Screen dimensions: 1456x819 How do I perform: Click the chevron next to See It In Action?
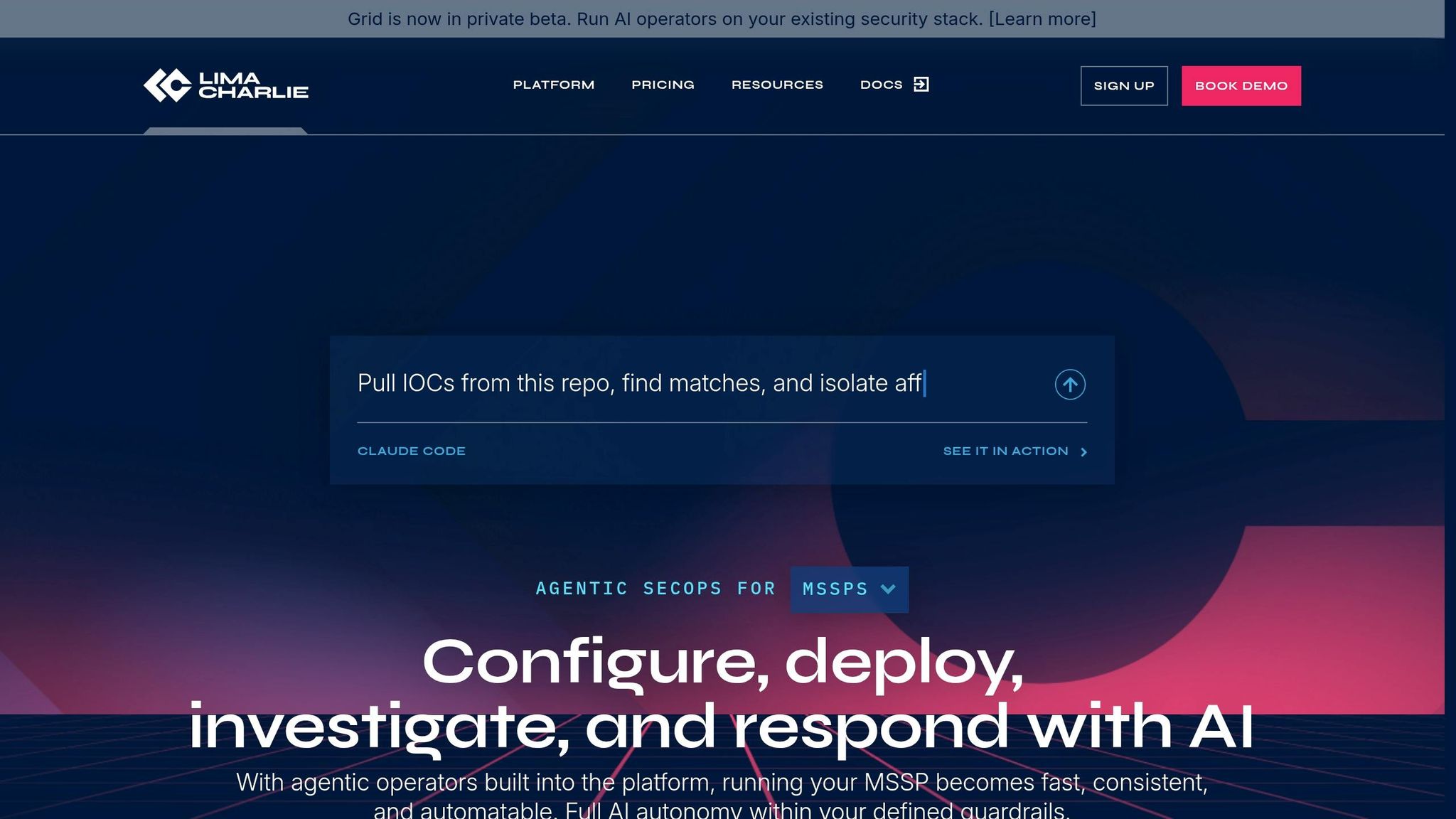coord(1083,452)
